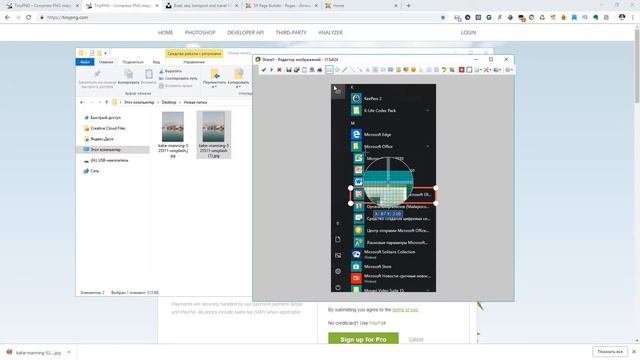Click Скопировать путь in the Explorer ribbon

click(178, 78)
